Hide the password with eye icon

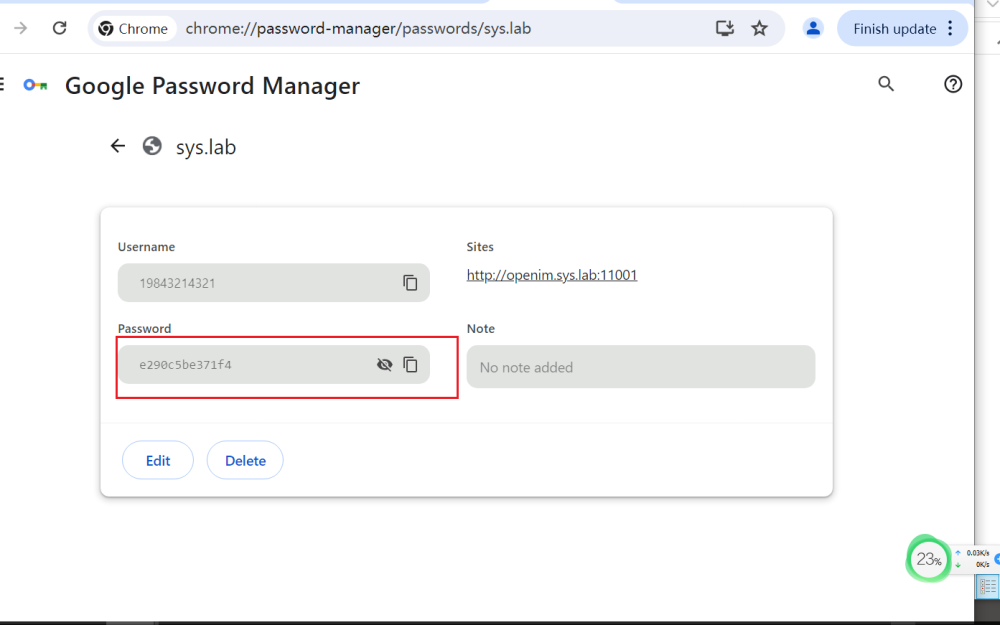pos(384,365)
